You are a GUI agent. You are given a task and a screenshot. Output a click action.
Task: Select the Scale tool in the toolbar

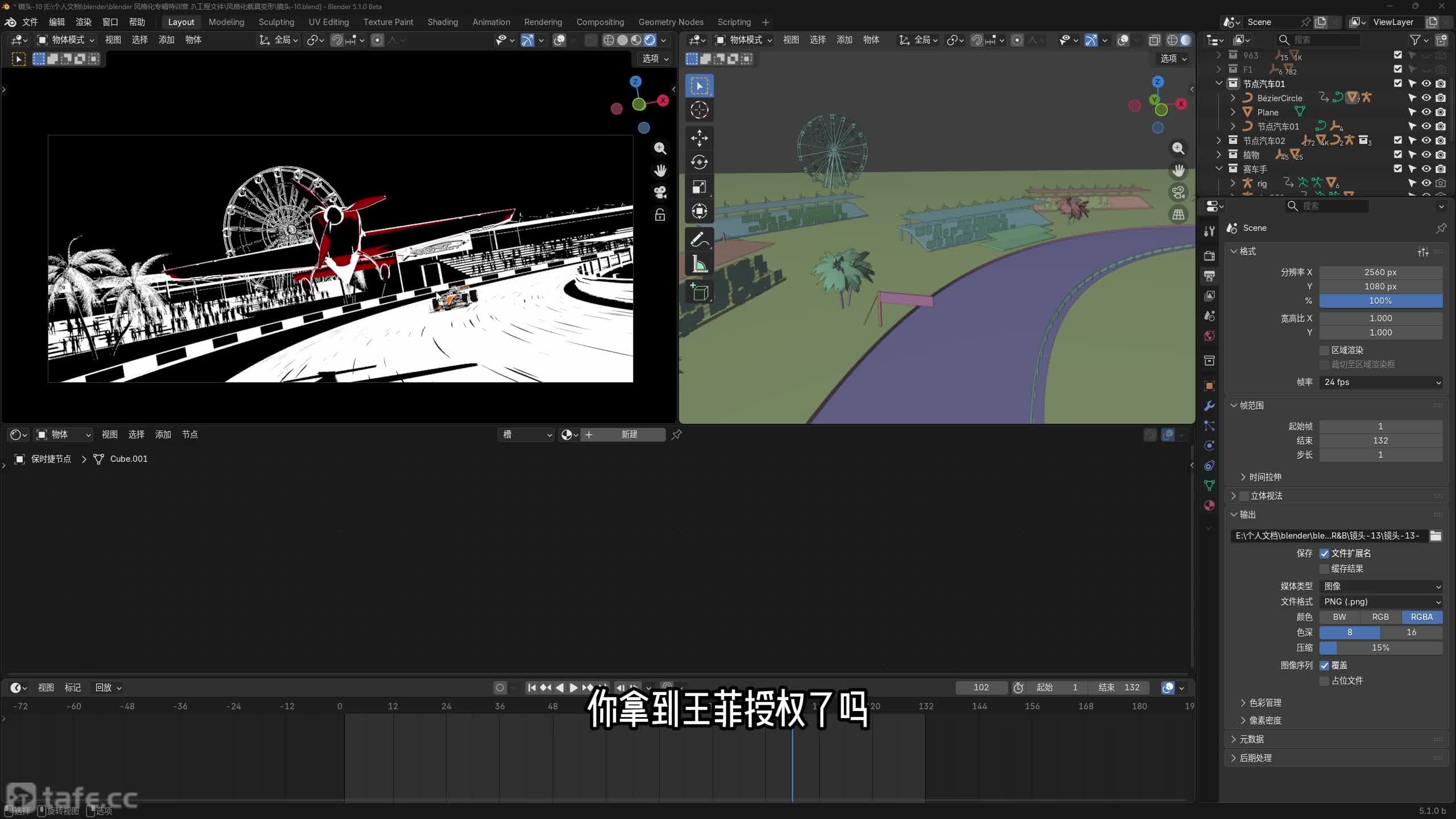click(699, 187)
